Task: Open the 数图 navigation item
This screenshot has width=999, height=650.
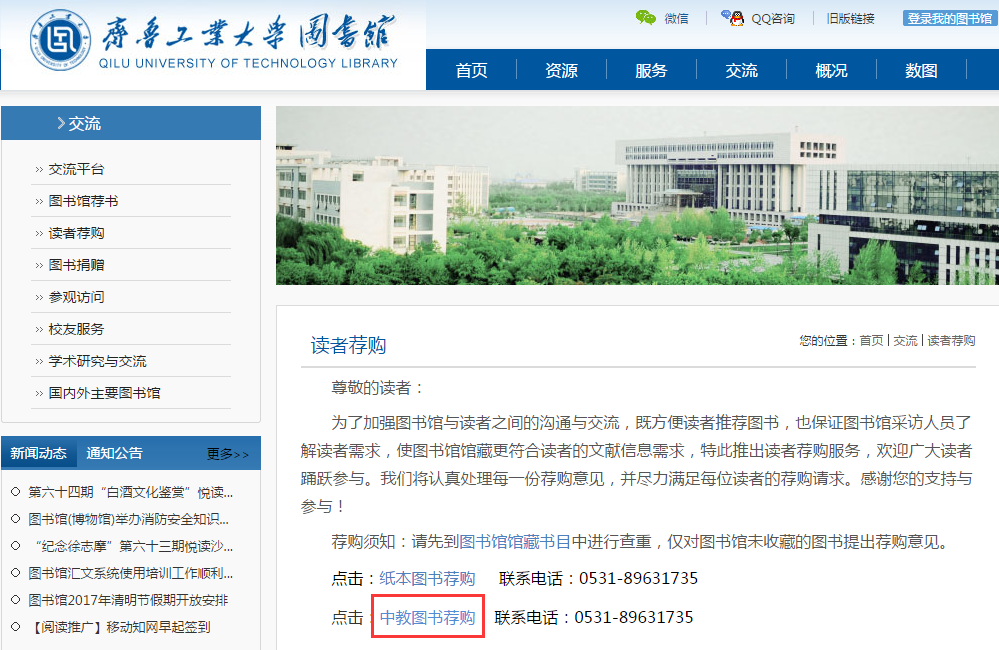Action: (x=921, y=70)
